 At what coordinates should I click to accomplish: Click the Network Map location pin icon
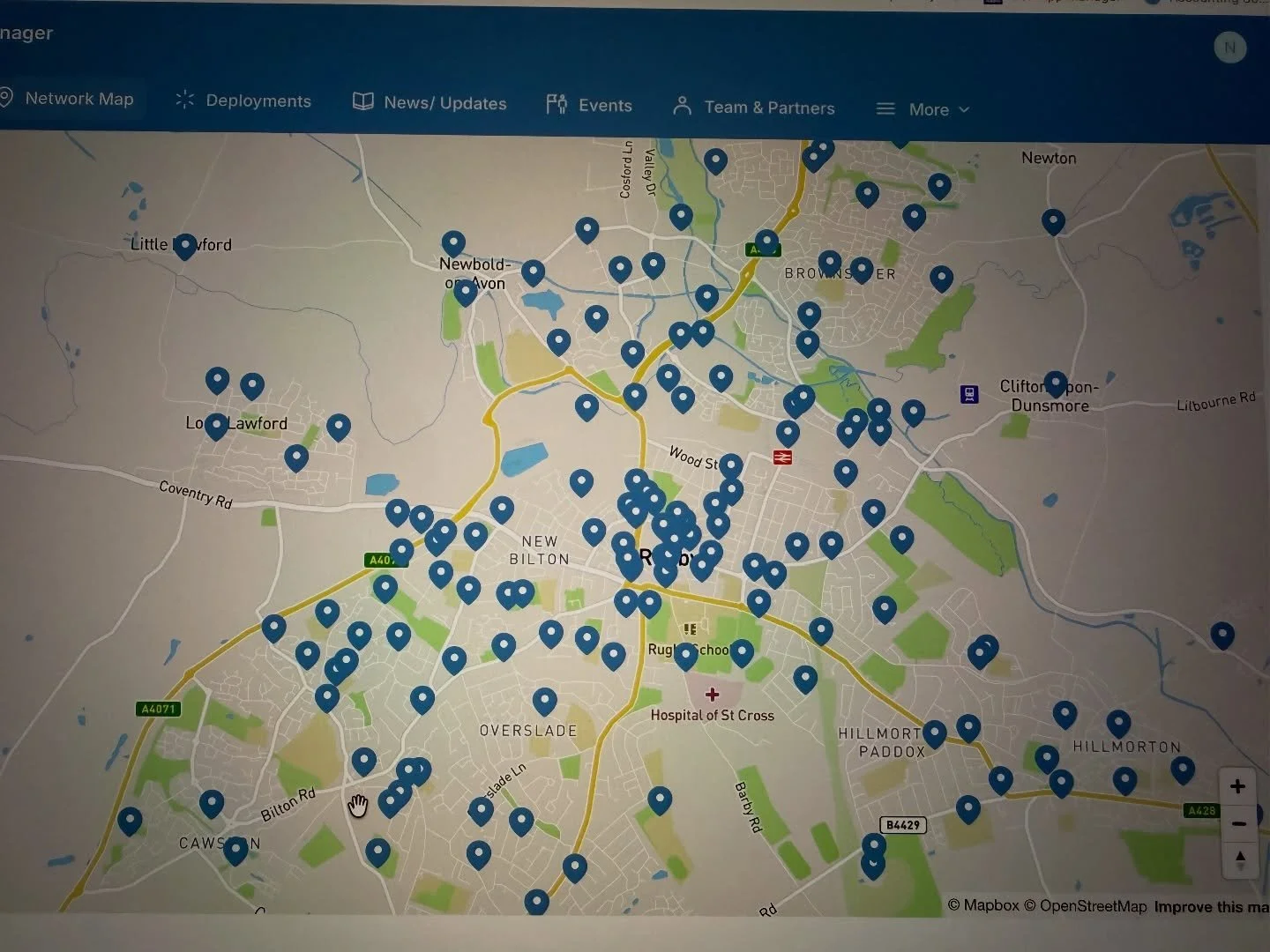(6, 98)
